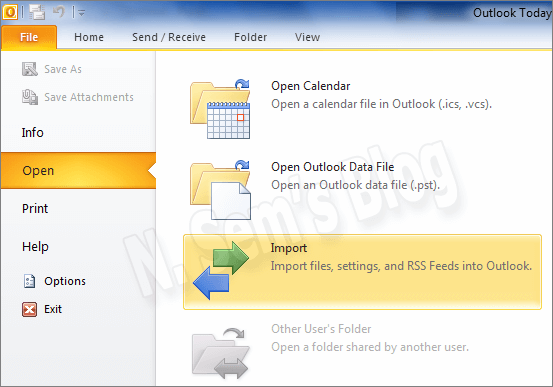Go to the Print section

(x=35, y=208)
